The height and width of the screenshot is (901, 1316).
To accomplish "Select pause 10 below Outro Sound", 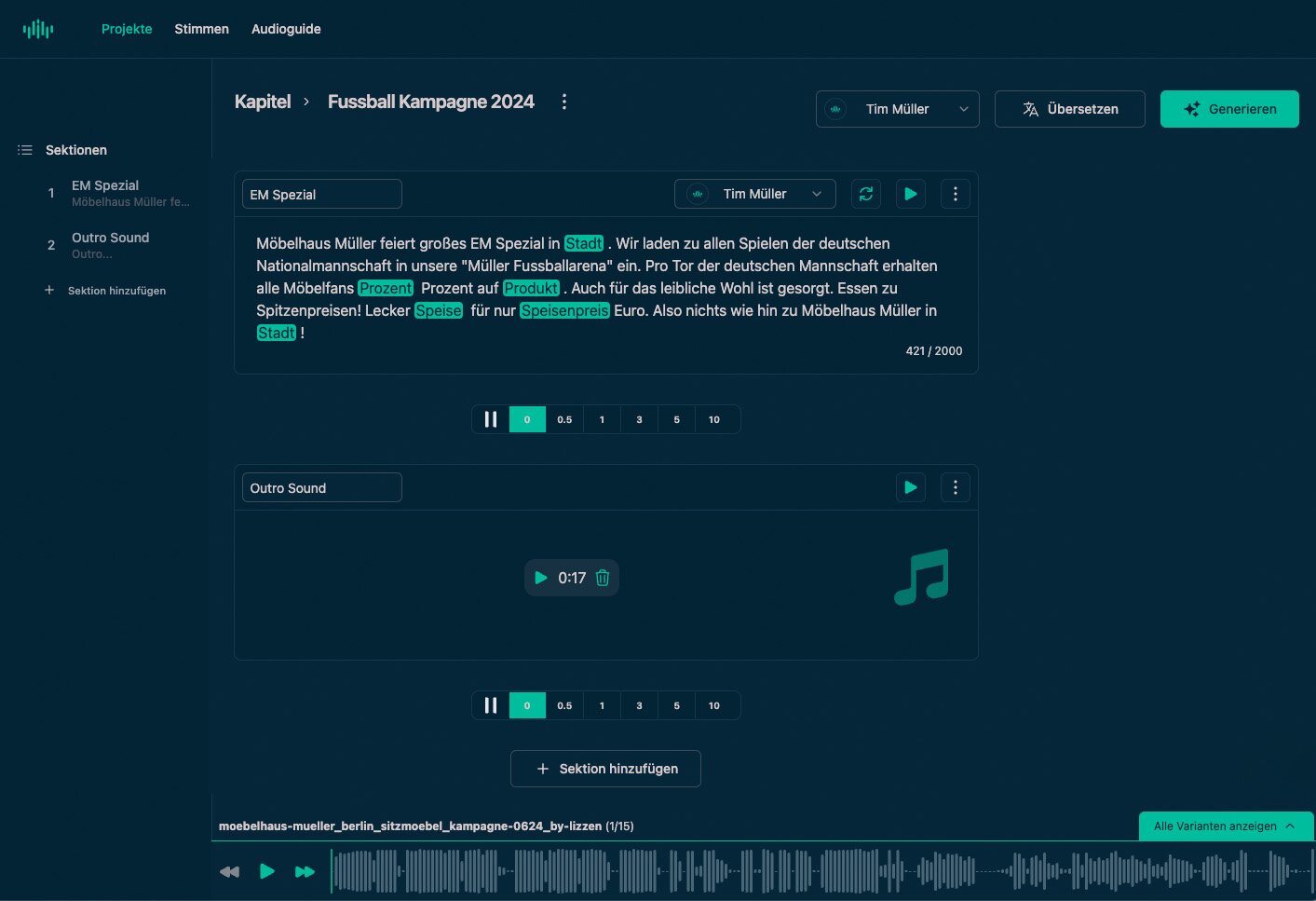I will point(714,705).
